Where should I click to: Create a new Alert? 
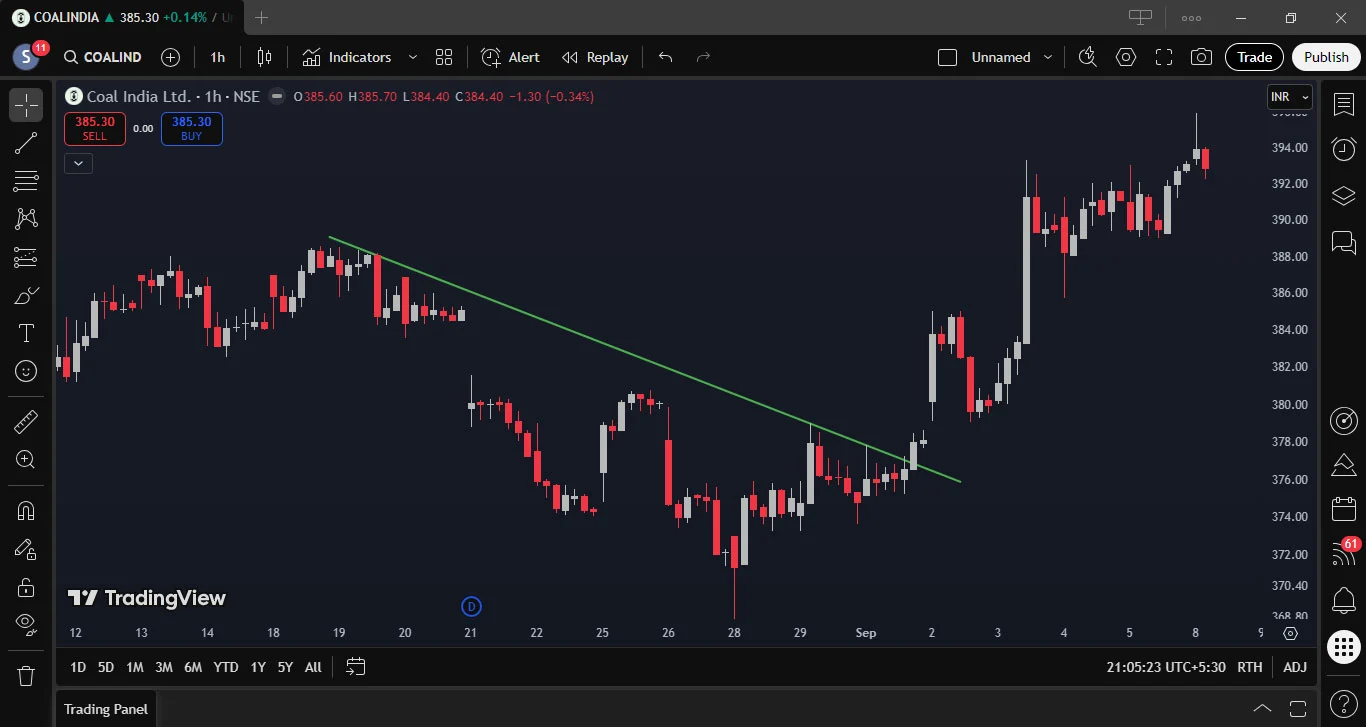[510, 57]
